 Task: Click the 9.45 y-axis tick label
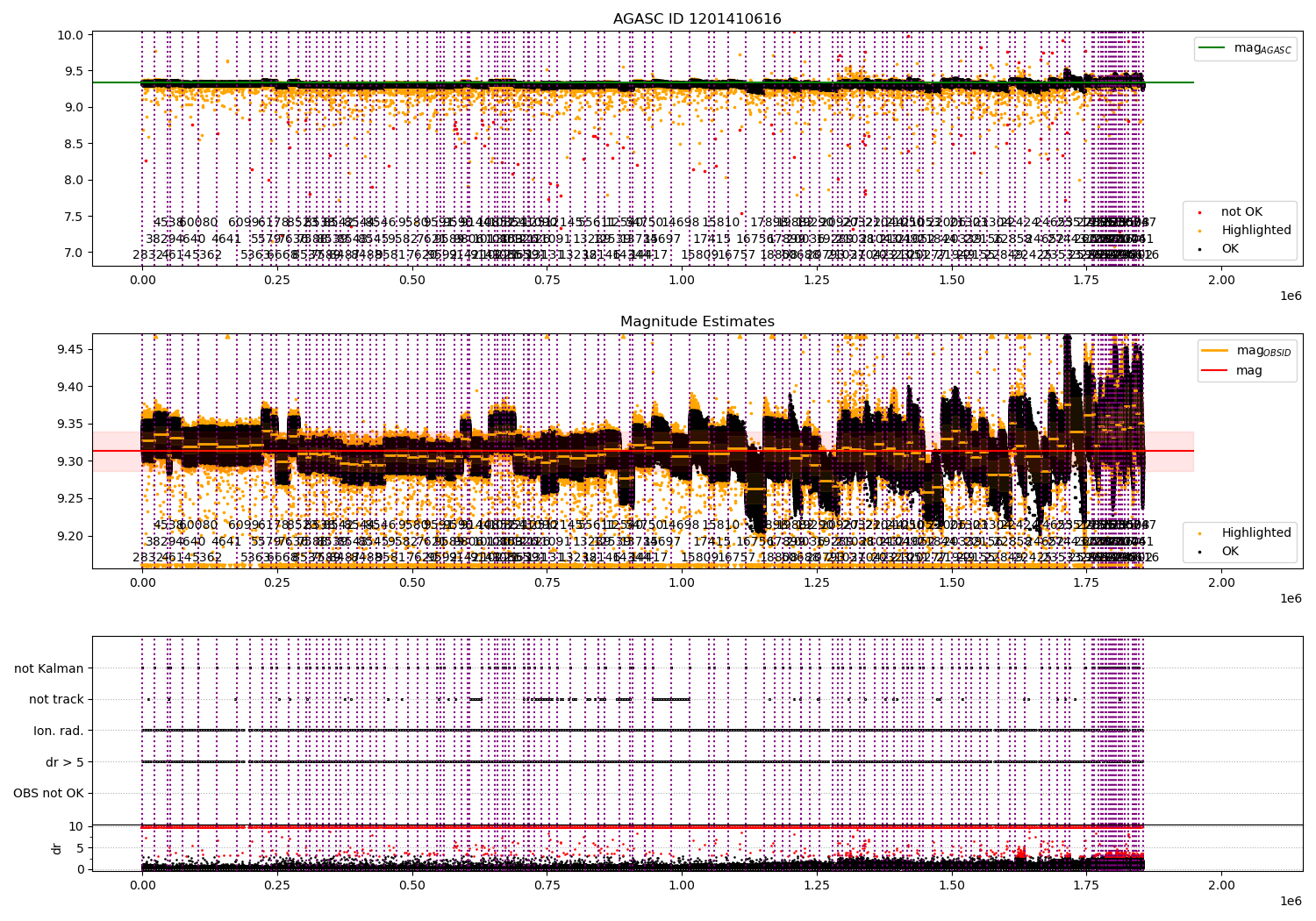click(70, 349)
